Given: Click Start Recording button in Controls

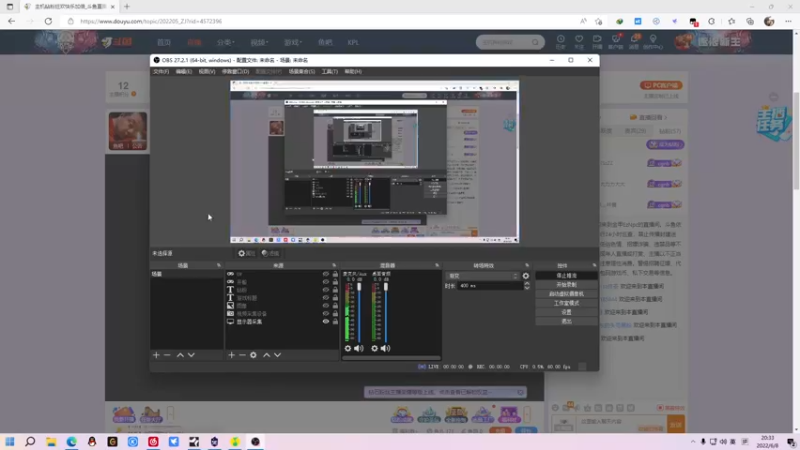Looking at the screenshot, I should pos(566,285).
